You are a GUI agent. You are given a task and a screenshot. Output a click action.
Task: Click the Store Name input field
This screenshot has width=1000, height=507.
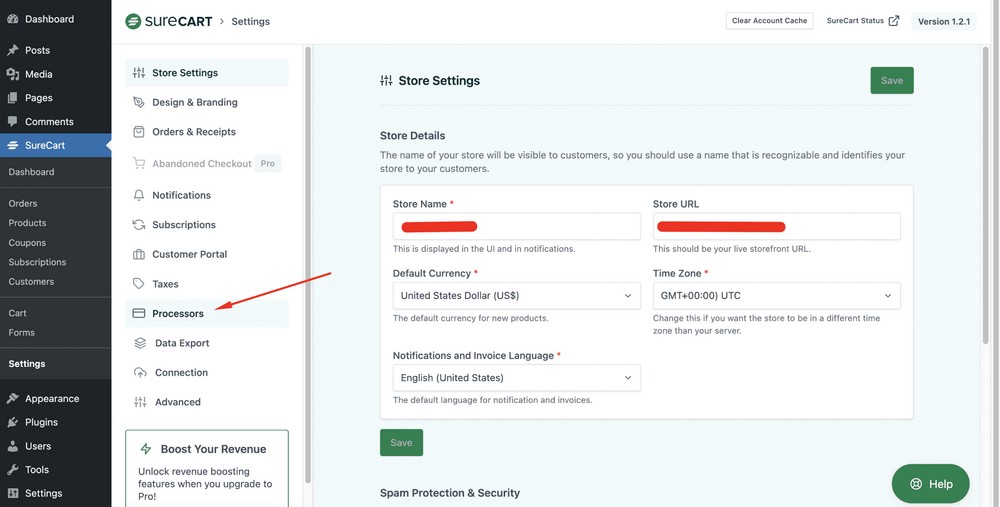(x=516, y=227)
